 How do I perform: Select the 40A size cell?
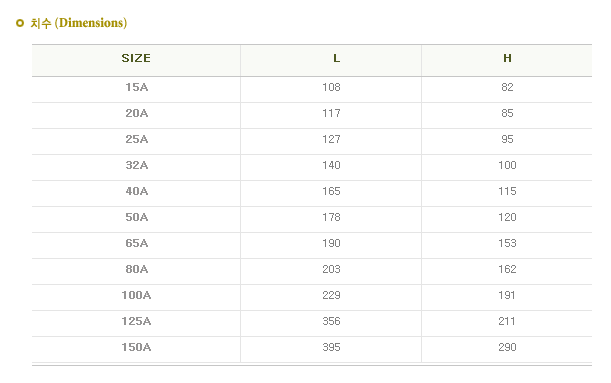(136, 191)
